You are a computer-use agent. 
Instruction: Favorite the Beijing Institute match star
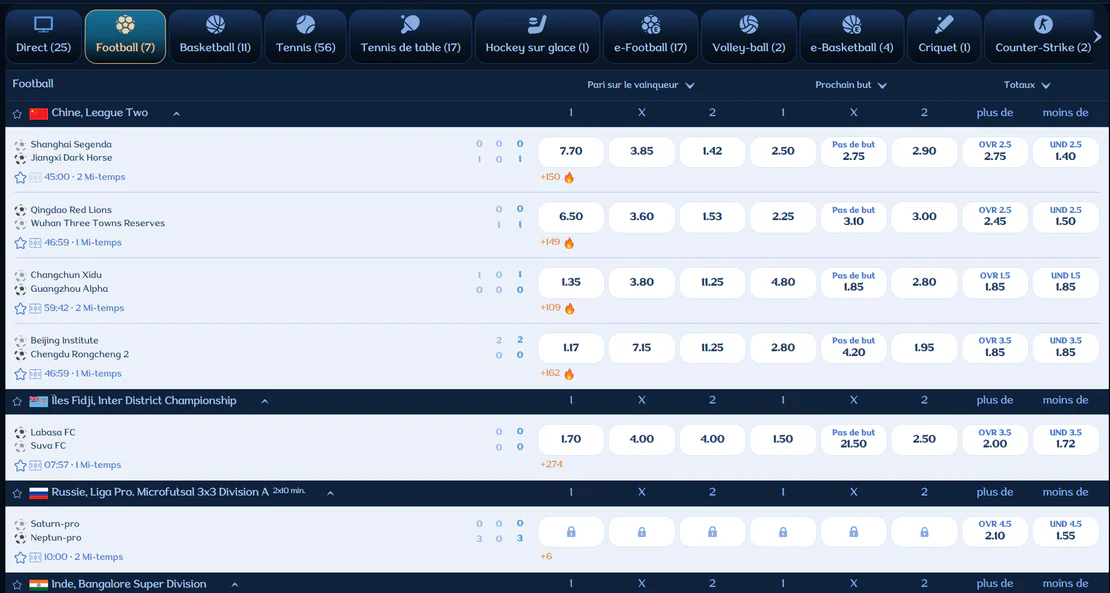(20, 374)
